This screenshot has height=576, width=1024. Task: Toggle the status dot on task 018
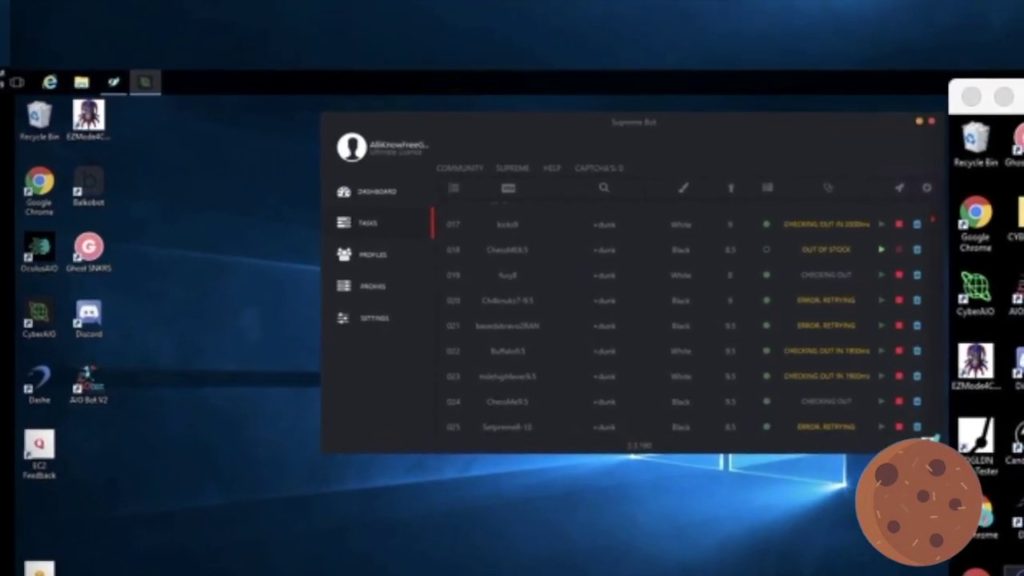point(767,250)
